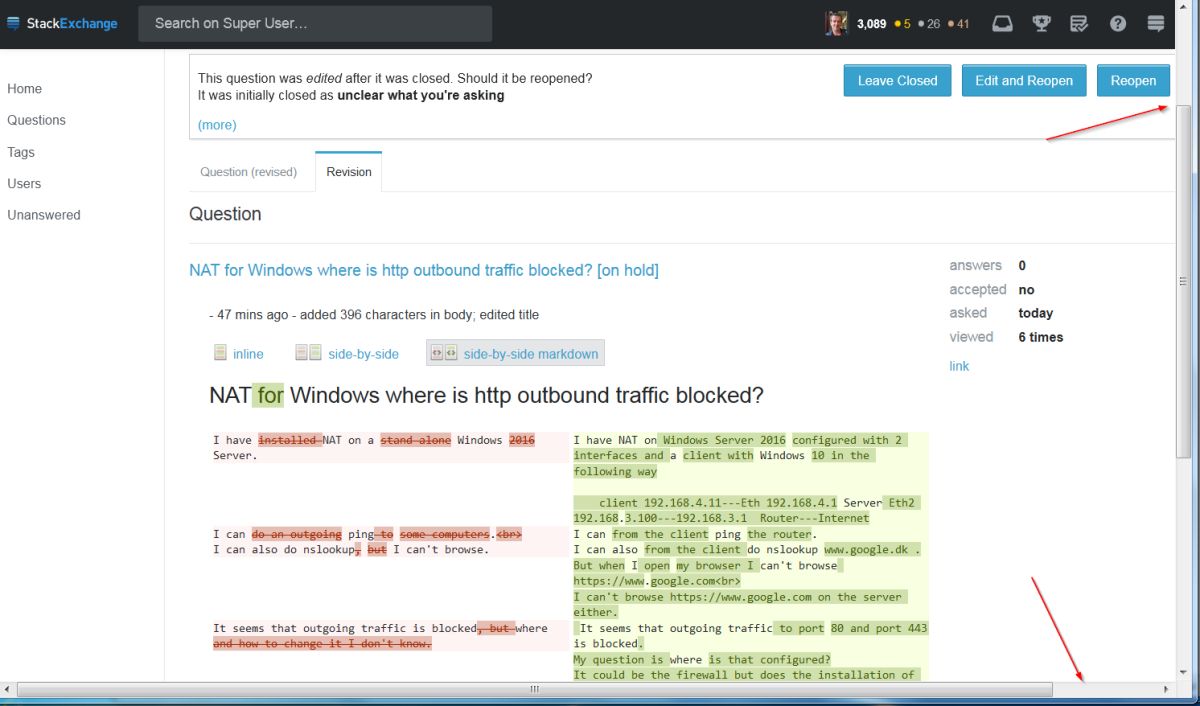Viewport: 1200px width, 706px height.
Task: Click the horizontal scrollbar right arrow
Action: 1165,689
